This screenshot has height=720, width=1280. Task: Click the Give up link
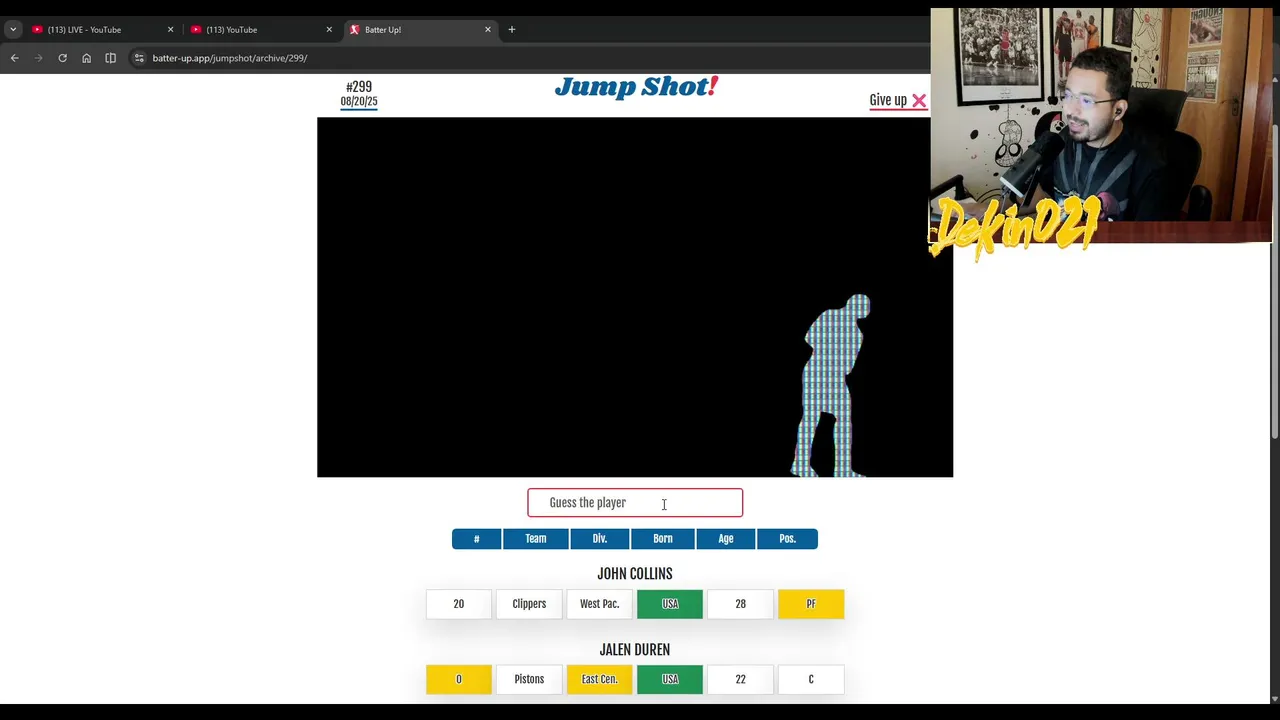[888, 100]
